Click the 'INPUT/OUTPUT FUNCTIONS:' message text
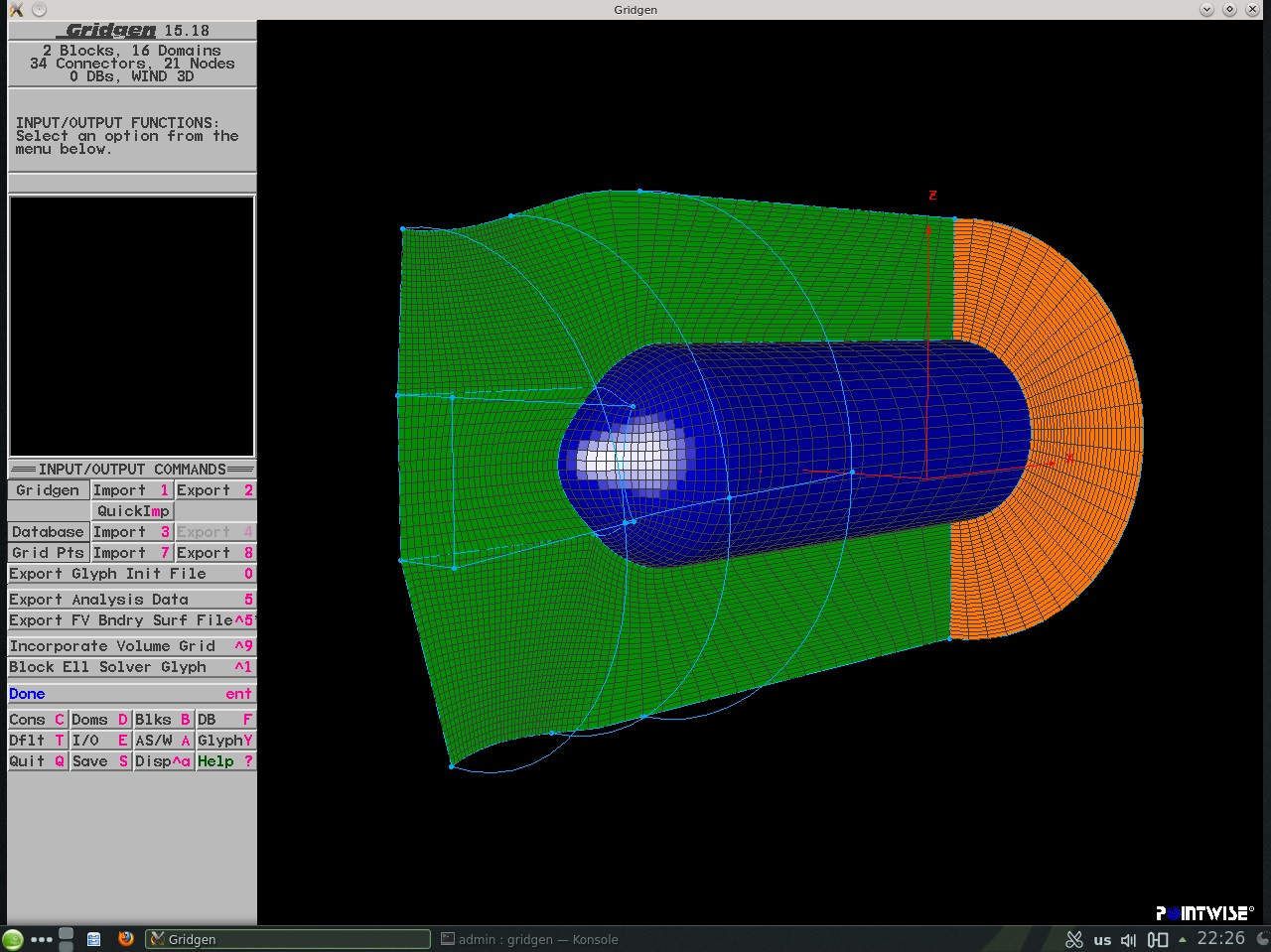Viewport: 1271px width, 952px height. pos(117,123)
